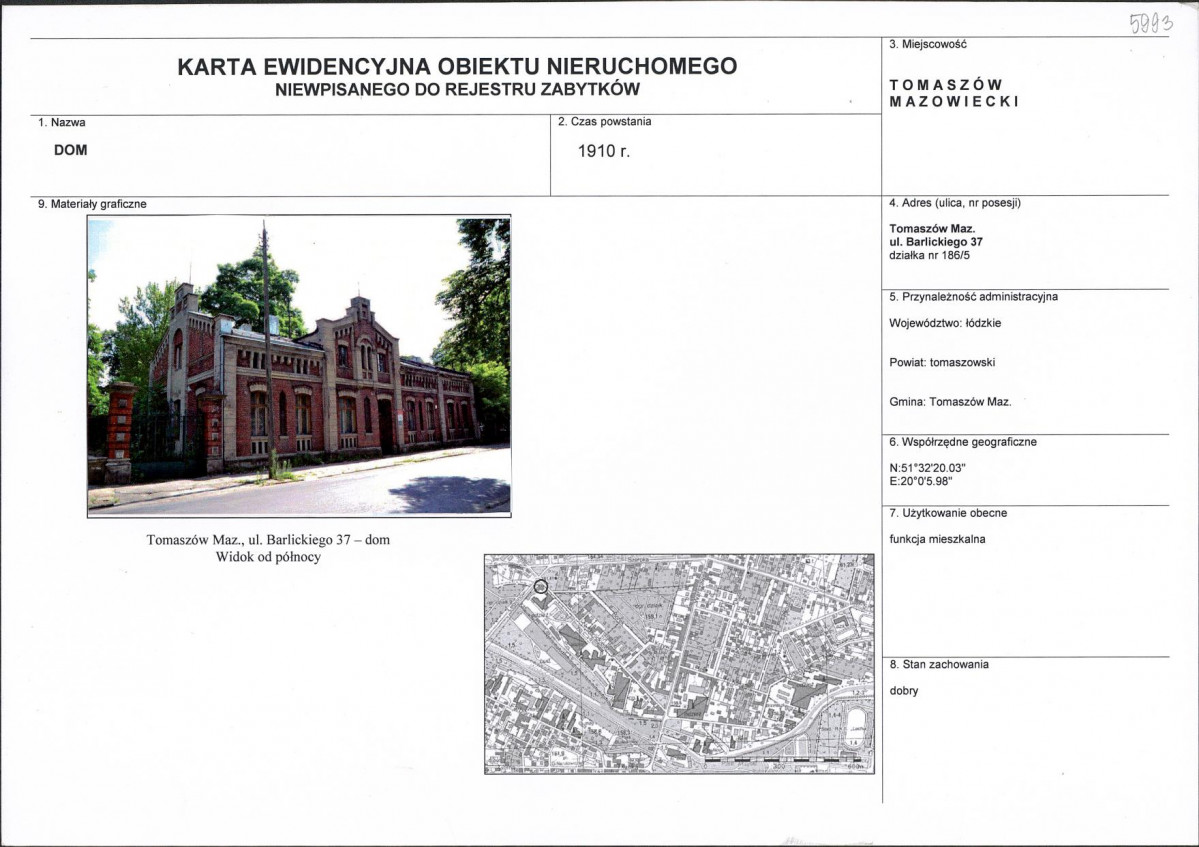Click the value 'funkcja mieszkalna'
Viewport: 1199px width, 847px height.
pyautogui.click(x=937, y=539)
